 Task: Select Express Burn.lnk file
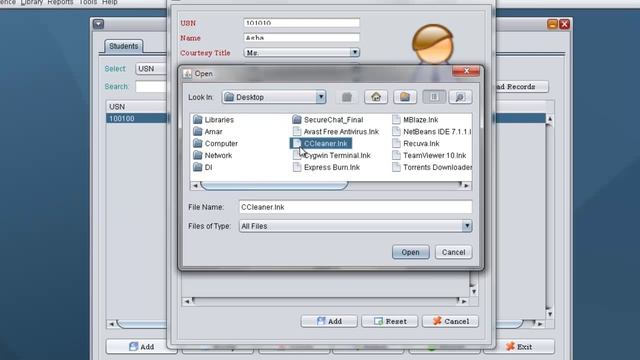click(x=326, y=167)
